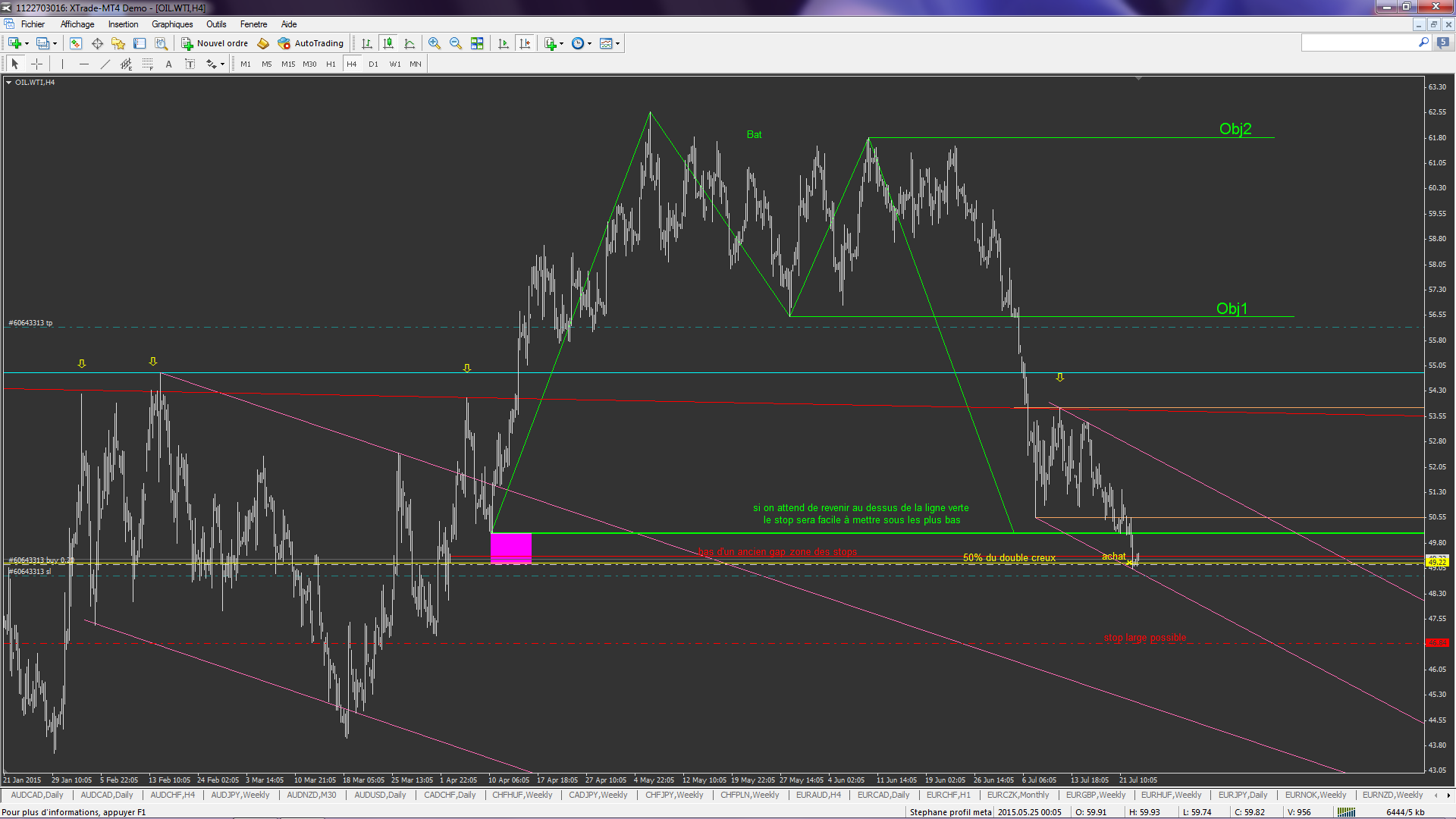This screenshot has height=819, width=1456.
Task: Open the periodicity clock dropdown
Action: [581, 43]
